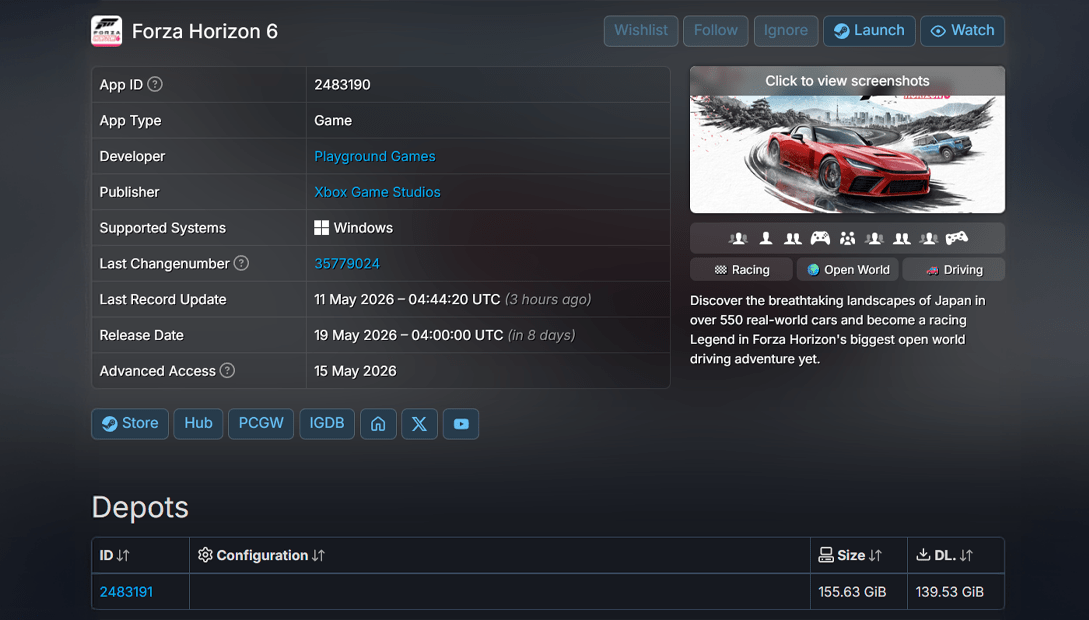Open the Last Changenumber help question mark
The height and width of the screenshot is (620, 1089).
[241, 263]
